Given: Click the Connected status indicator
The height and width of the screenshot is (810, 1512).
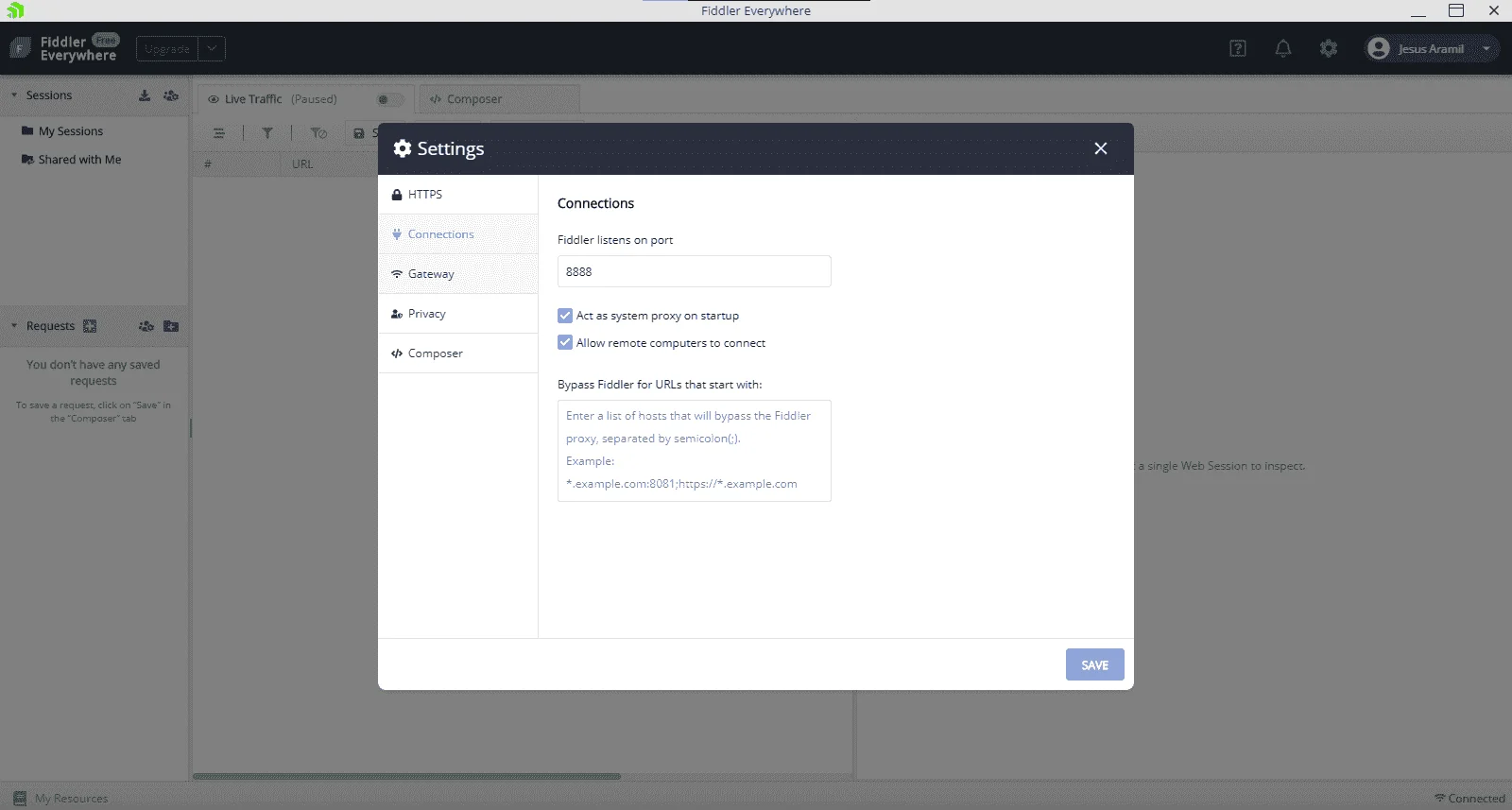Looking at the screenshot, I should (1469, 799).
